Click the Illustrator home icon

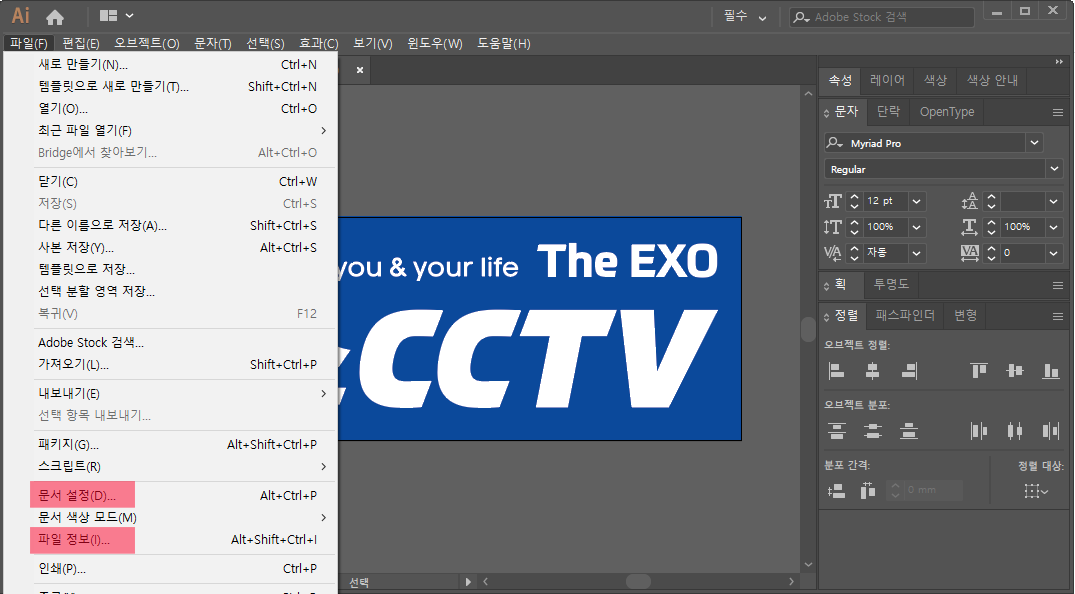[55, 16]
